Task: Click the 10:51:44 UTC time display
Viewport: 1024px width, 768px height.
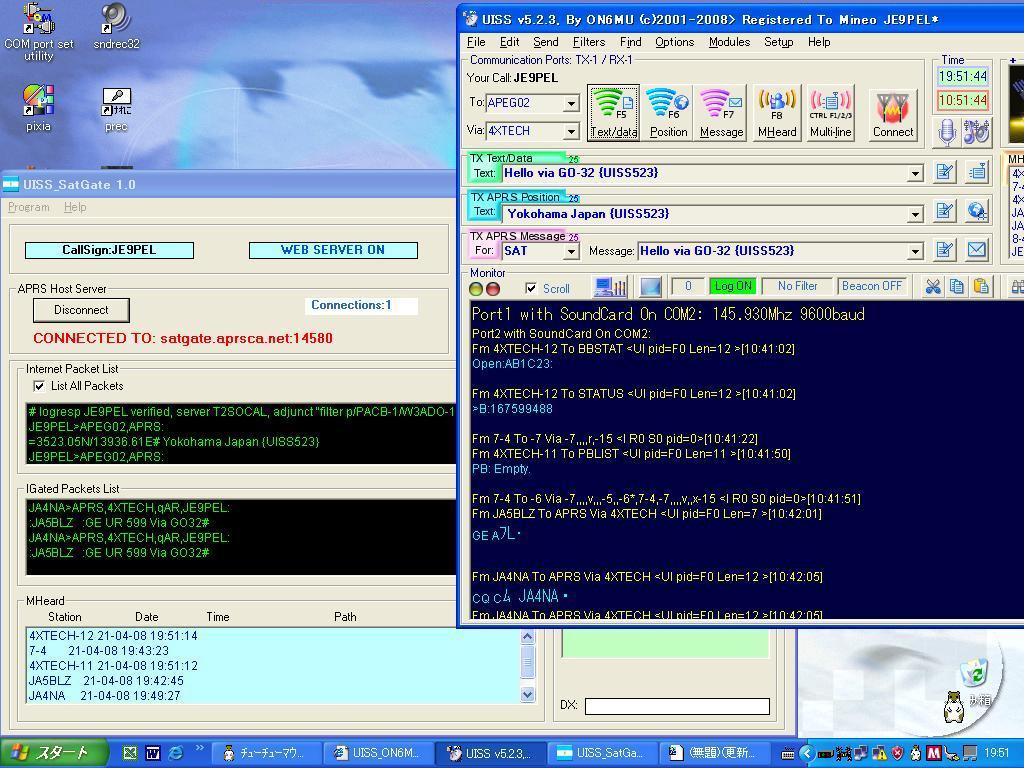Action: pyautogui.click(x=963, y=101)
